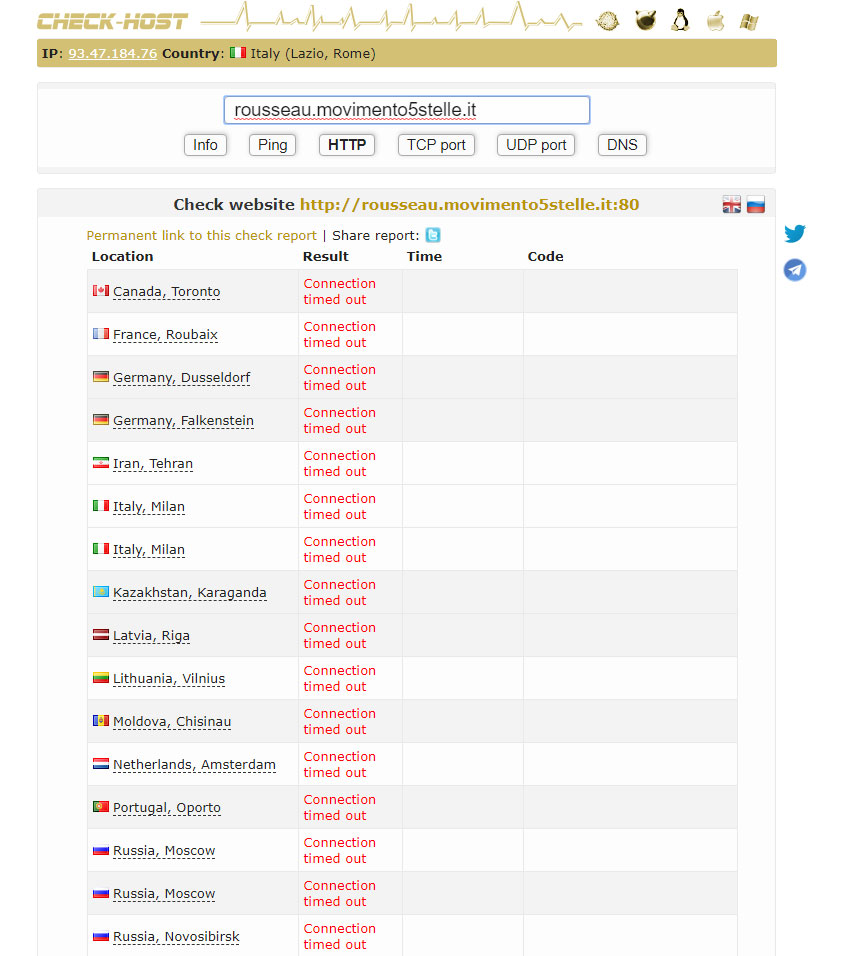Click the Netherlands, Amsterdam location
842x956 pixels.
pos(194,765)
